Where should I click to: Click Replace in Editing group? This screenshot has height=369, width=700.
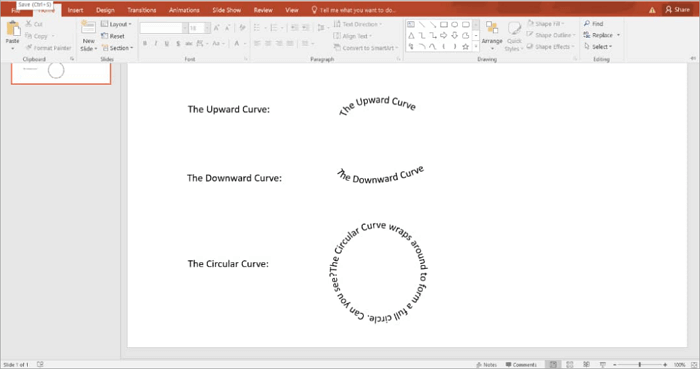[601, 35]
